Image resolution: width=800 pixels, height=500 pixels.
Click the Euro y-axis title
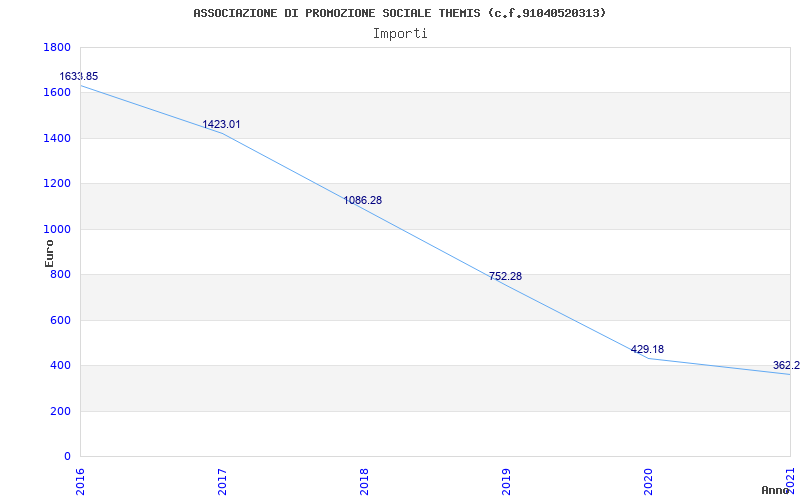pos(49,253)
